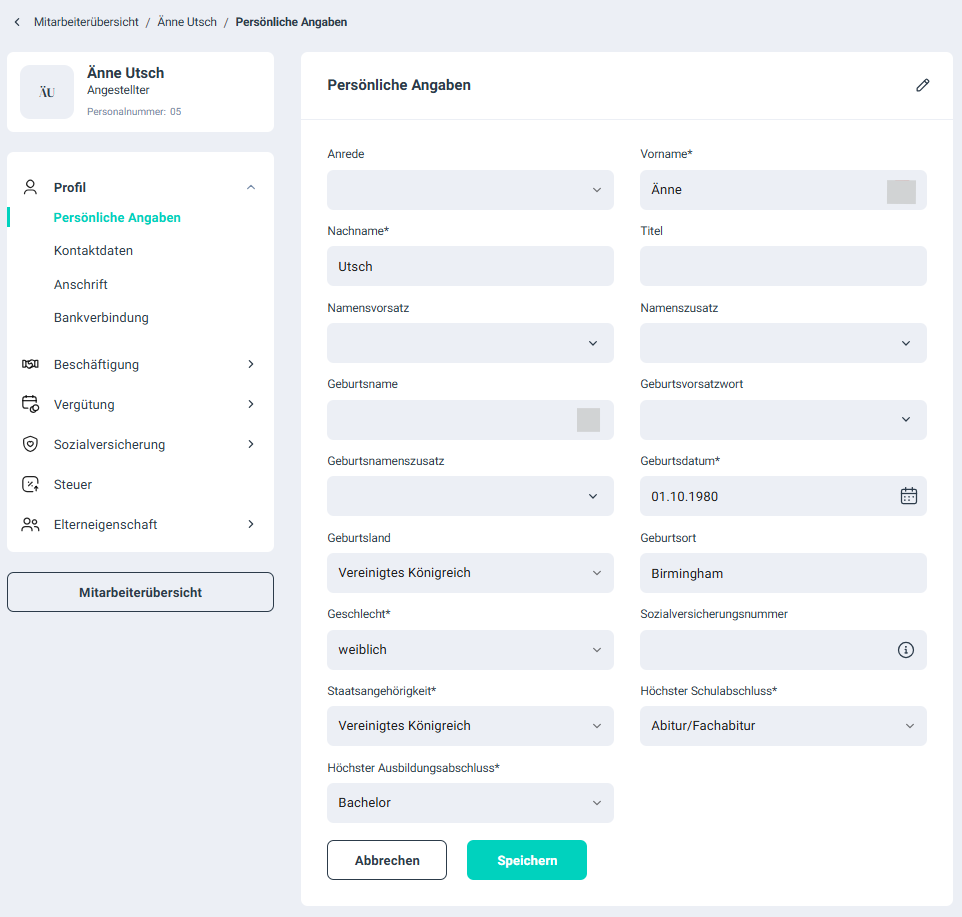962x917 pixels.
Task: Click the Abbrechen button
Action: (x=387, y=860)
